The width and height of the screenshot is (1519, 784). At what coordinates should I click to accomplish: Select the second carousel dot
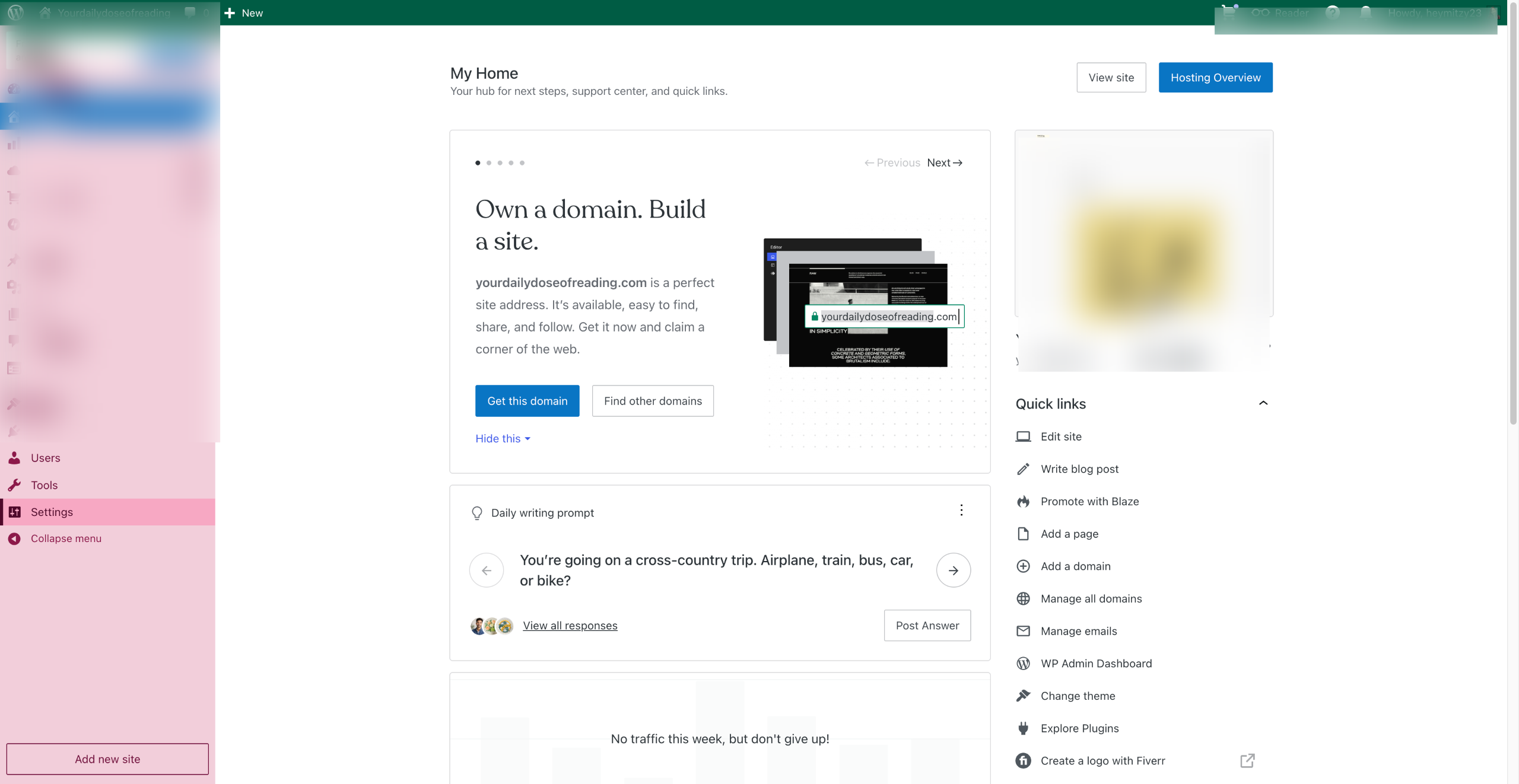click(x=489, y=163)
